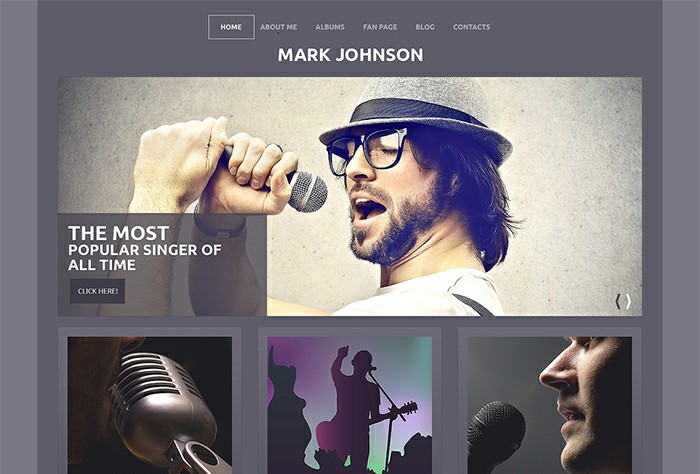Image resolution: width=700 pixels, height=474 pixels.
Task: Click the dark wristband in hero photo
Action: 220,225
